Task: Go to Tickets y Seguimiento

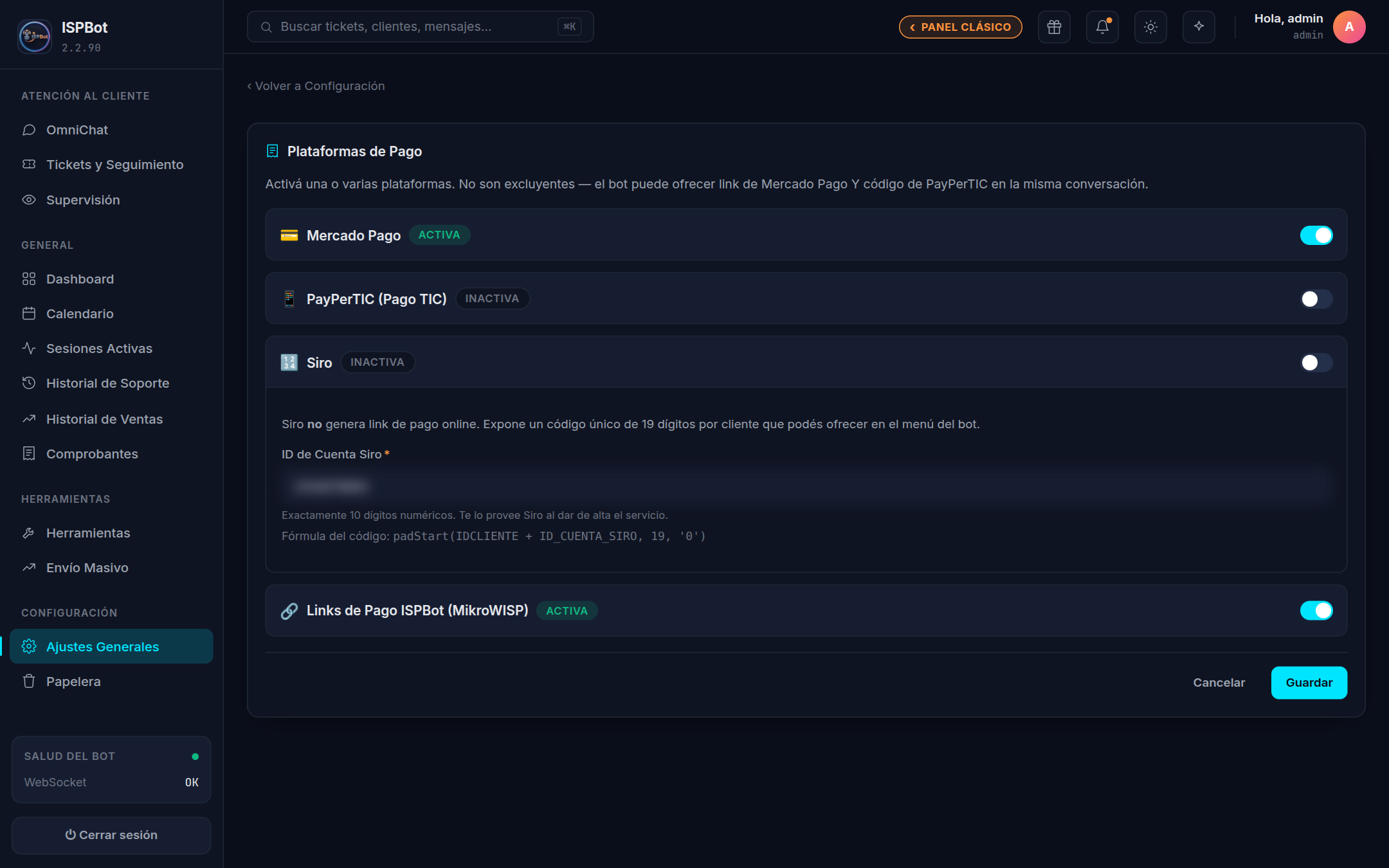Action: point(111,165)
